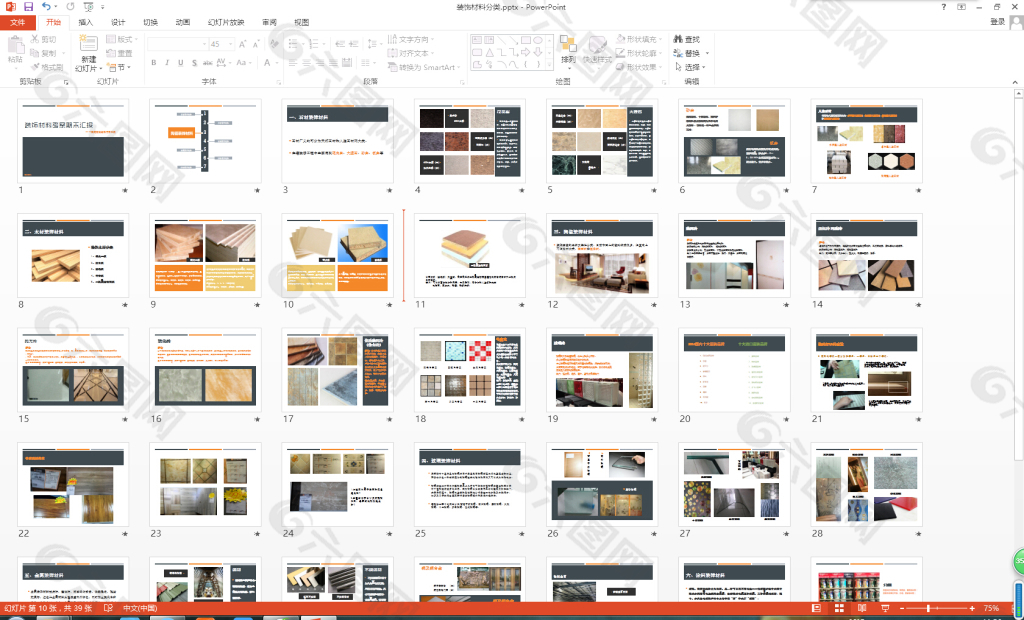This screenshot has width=1024, height=620.
Task: Open the 文件 (File) menu
Action: 18,22
